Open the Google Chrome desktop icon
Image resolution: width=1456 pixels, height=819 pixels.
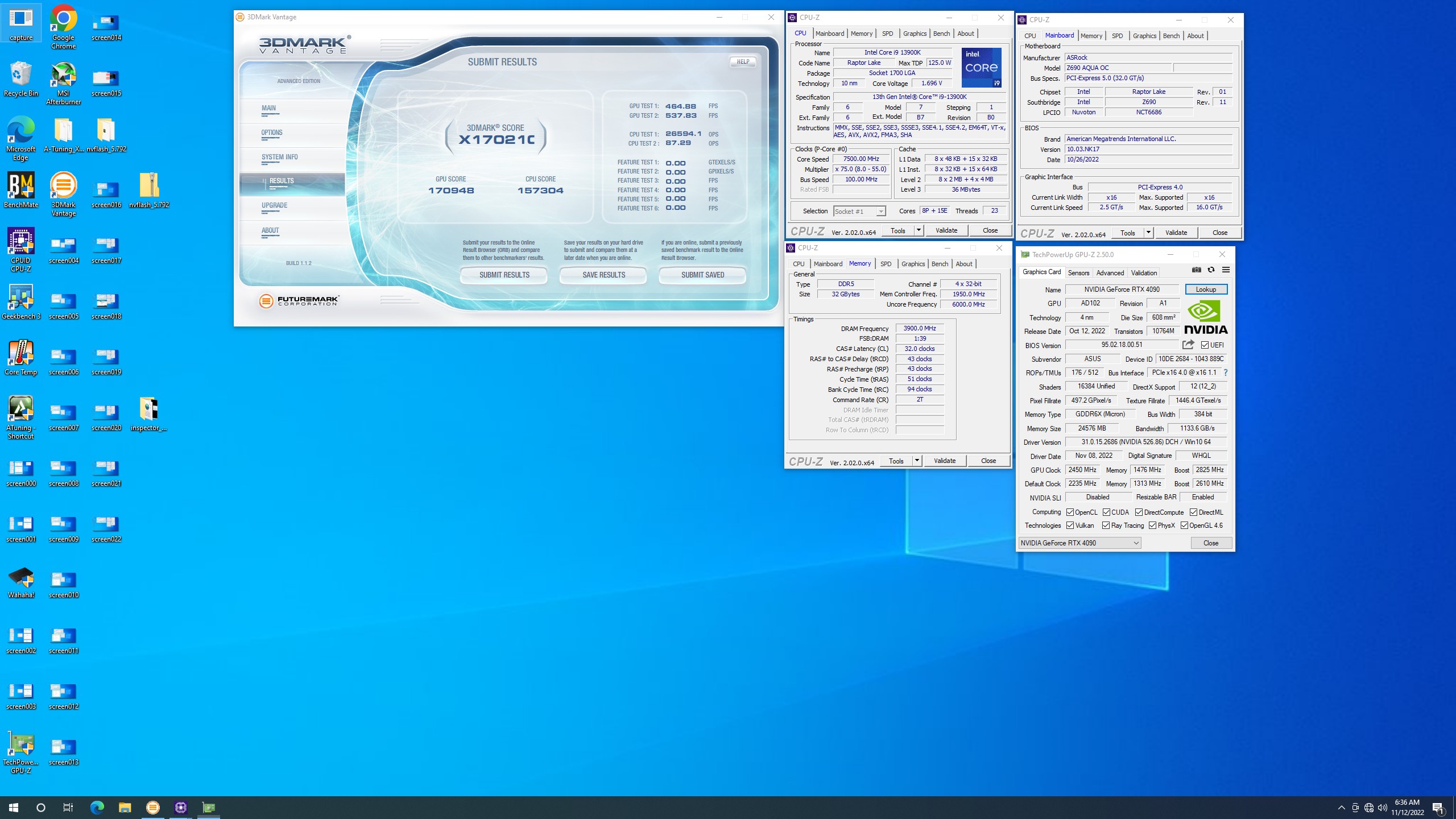click(63, 27)
